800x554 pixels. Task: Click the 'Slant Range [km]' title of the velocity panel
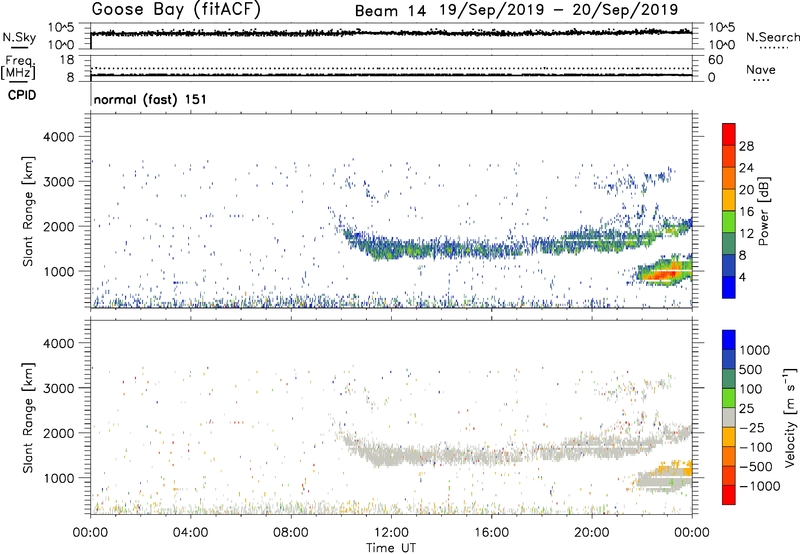[28, 417]
